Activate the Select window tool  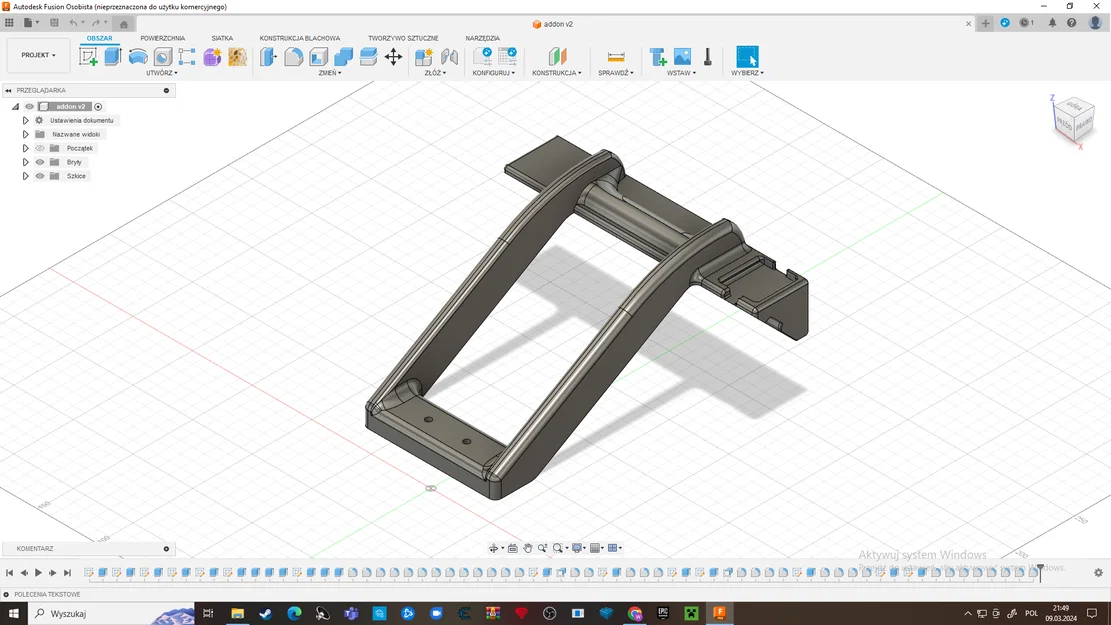point(748,57)
